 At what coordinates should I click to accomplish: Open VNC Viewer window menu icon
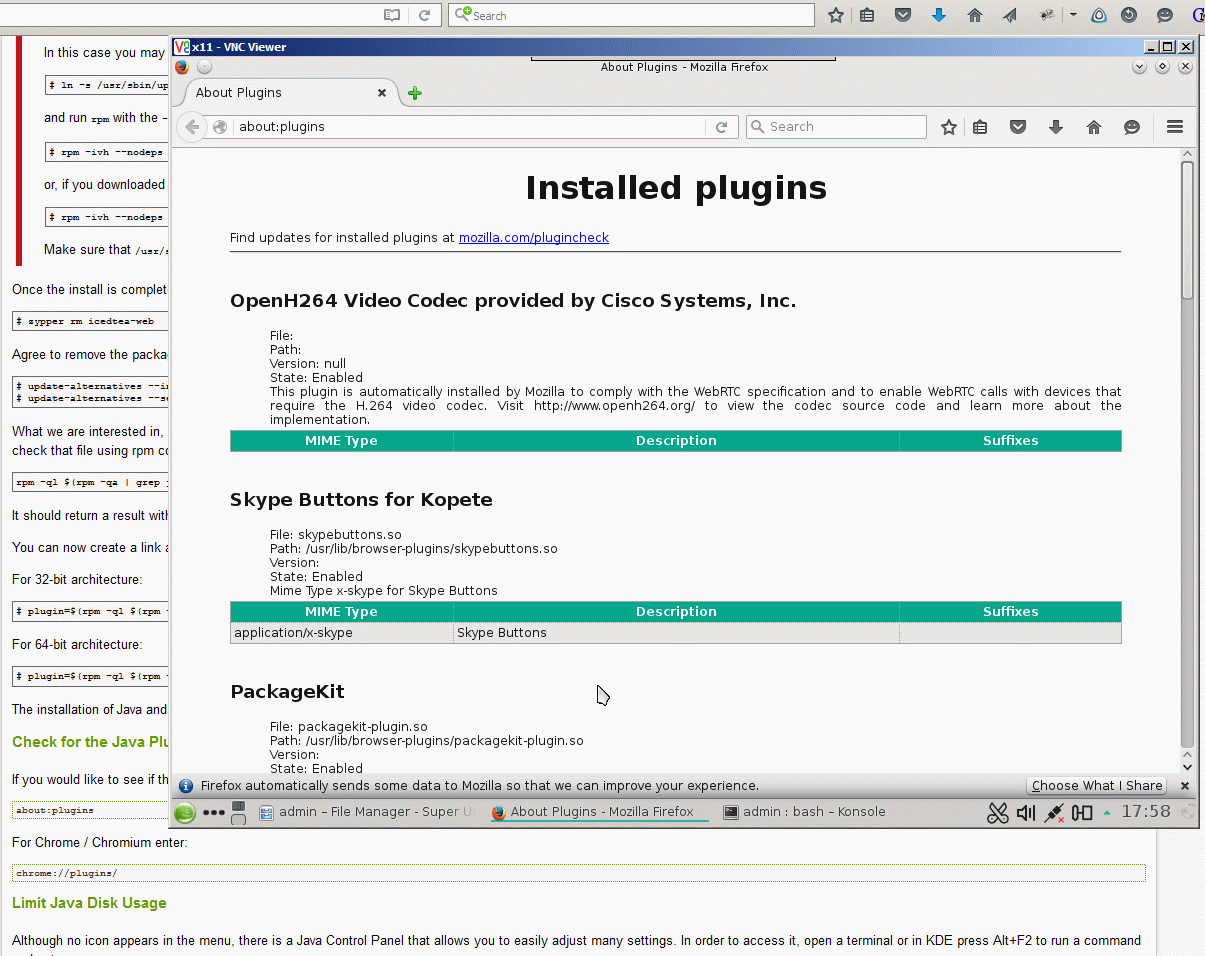[181, 47]
